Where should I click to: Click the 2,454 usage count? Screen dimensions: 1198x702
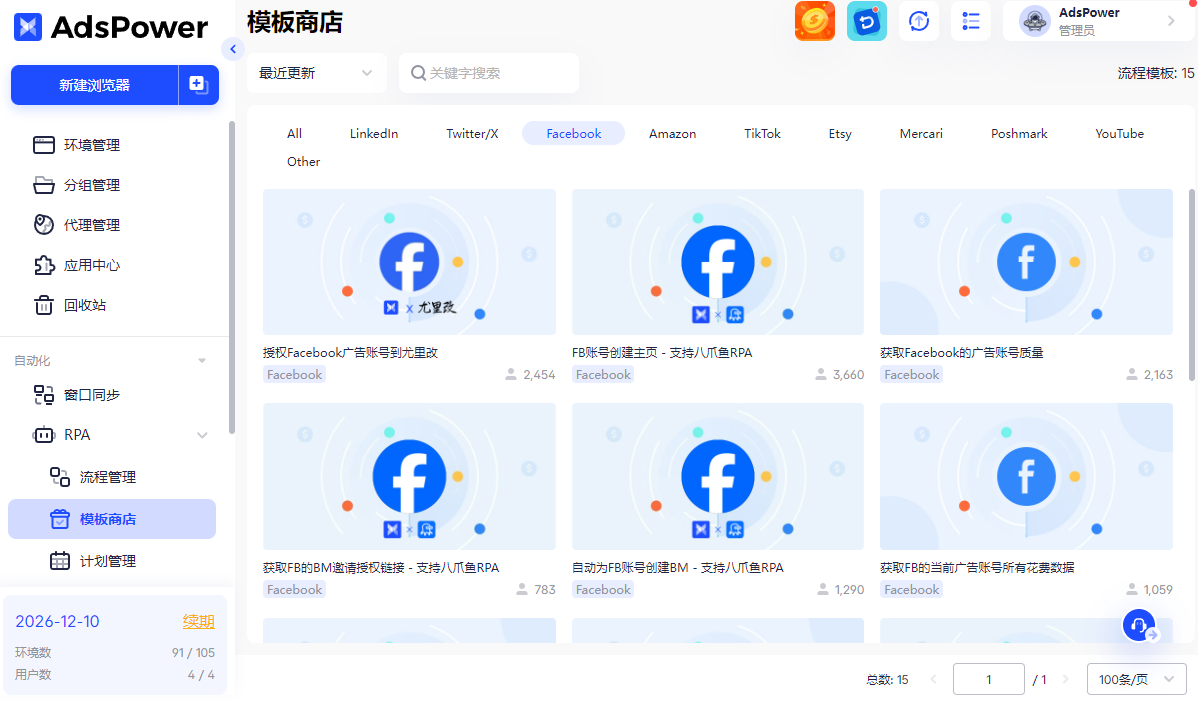[539, 375]
